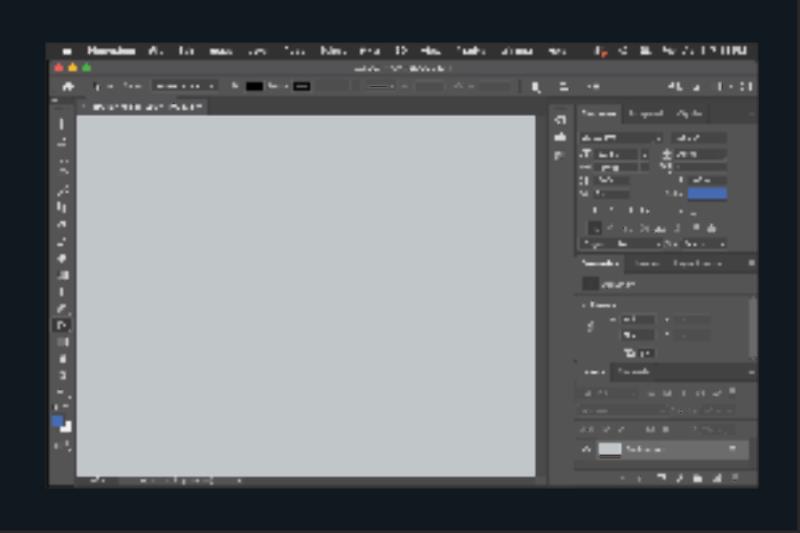
Task: Click the zoom percentage field in the status bar
Action: (x=97, y=480)
